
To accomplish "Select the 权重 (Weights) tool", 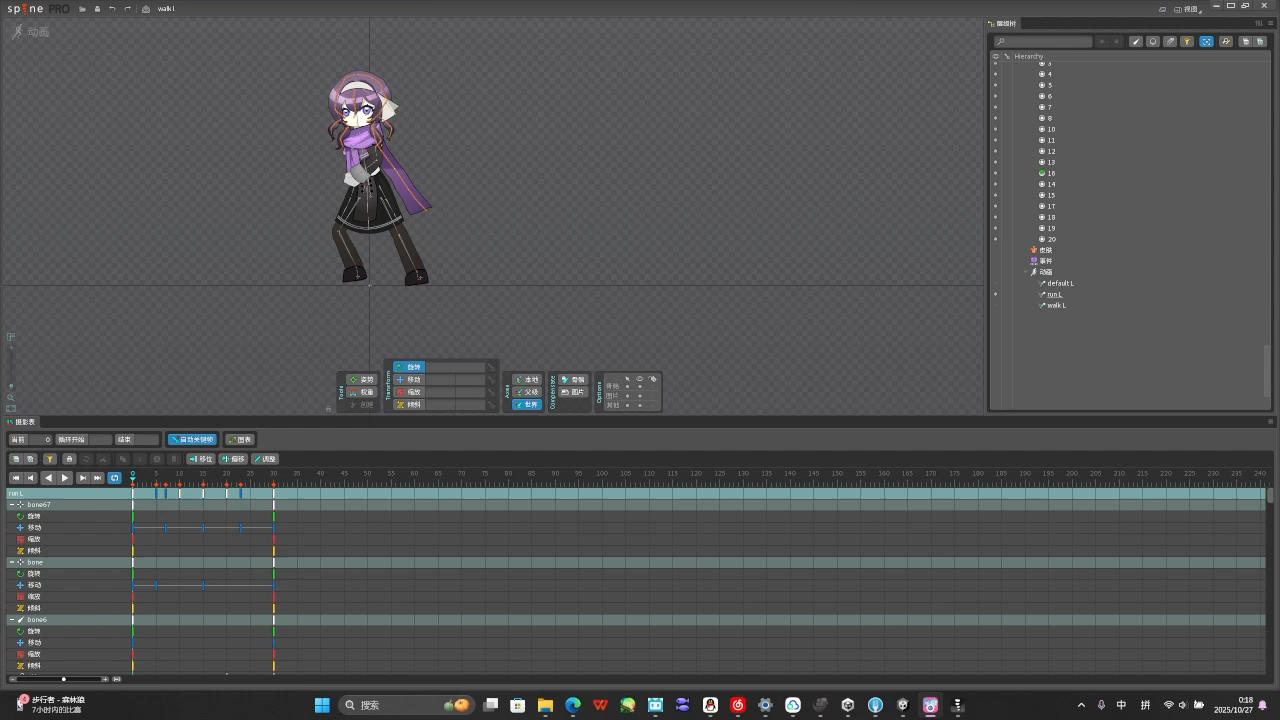I will pyautogui.click(x=361, y=392).
